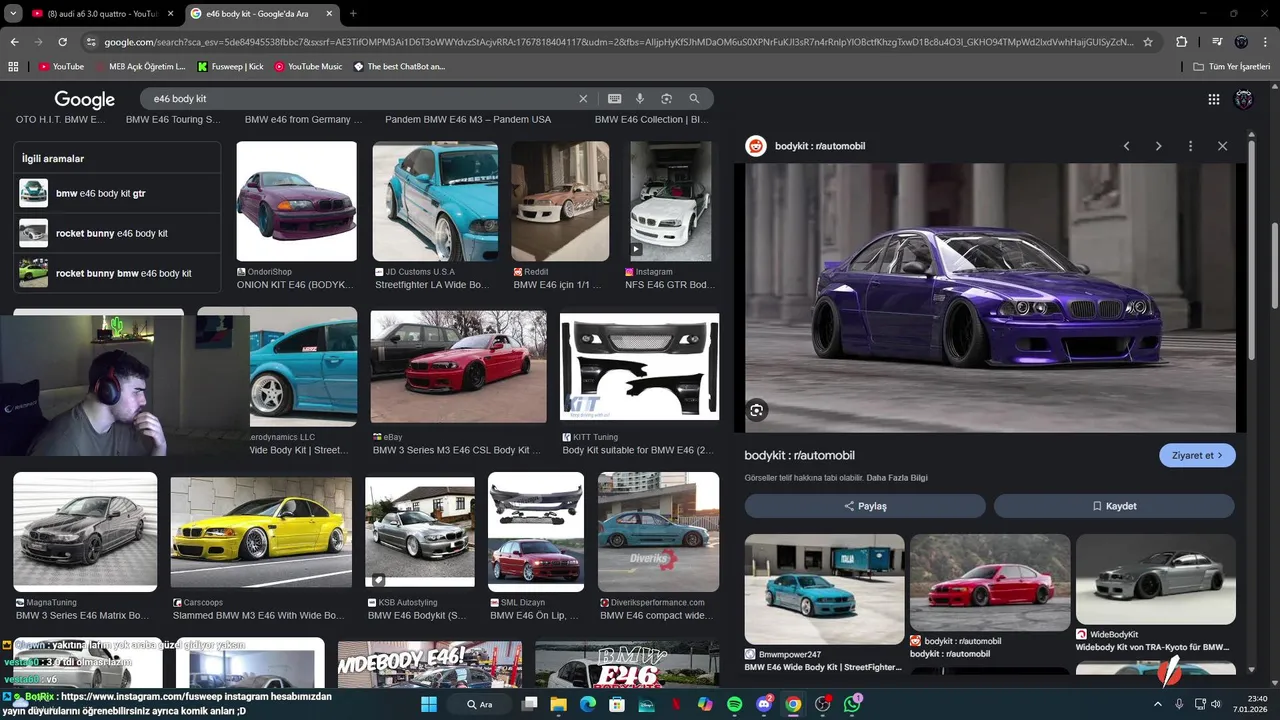Click Kaydet save button

pyautogui.click(x=1114, y=506)
